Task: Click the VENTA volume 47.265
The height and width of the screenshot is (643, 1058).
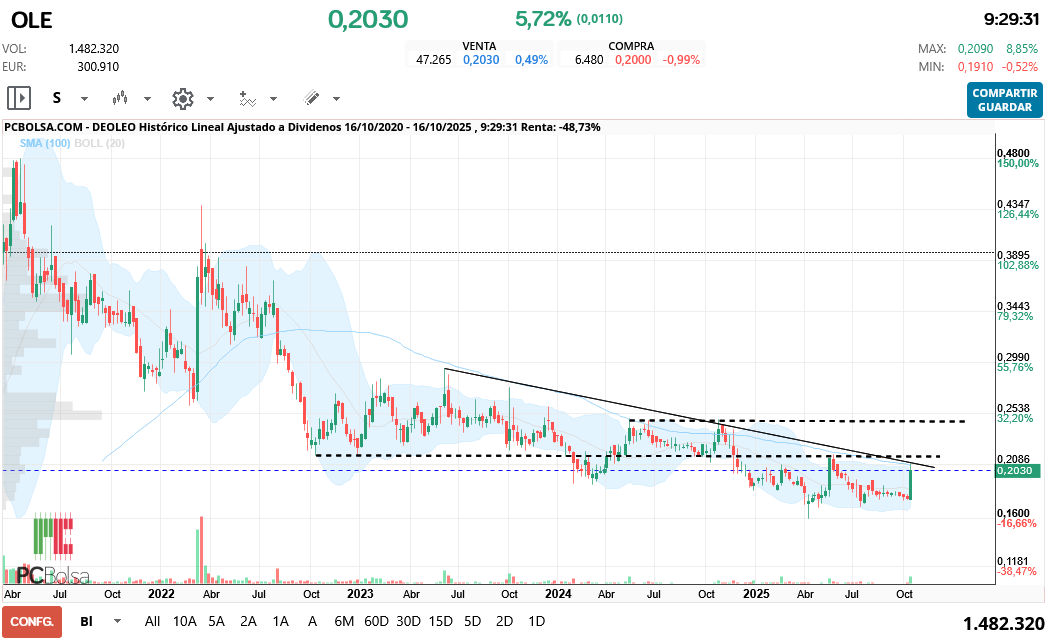Action: [x=433, y=60]
